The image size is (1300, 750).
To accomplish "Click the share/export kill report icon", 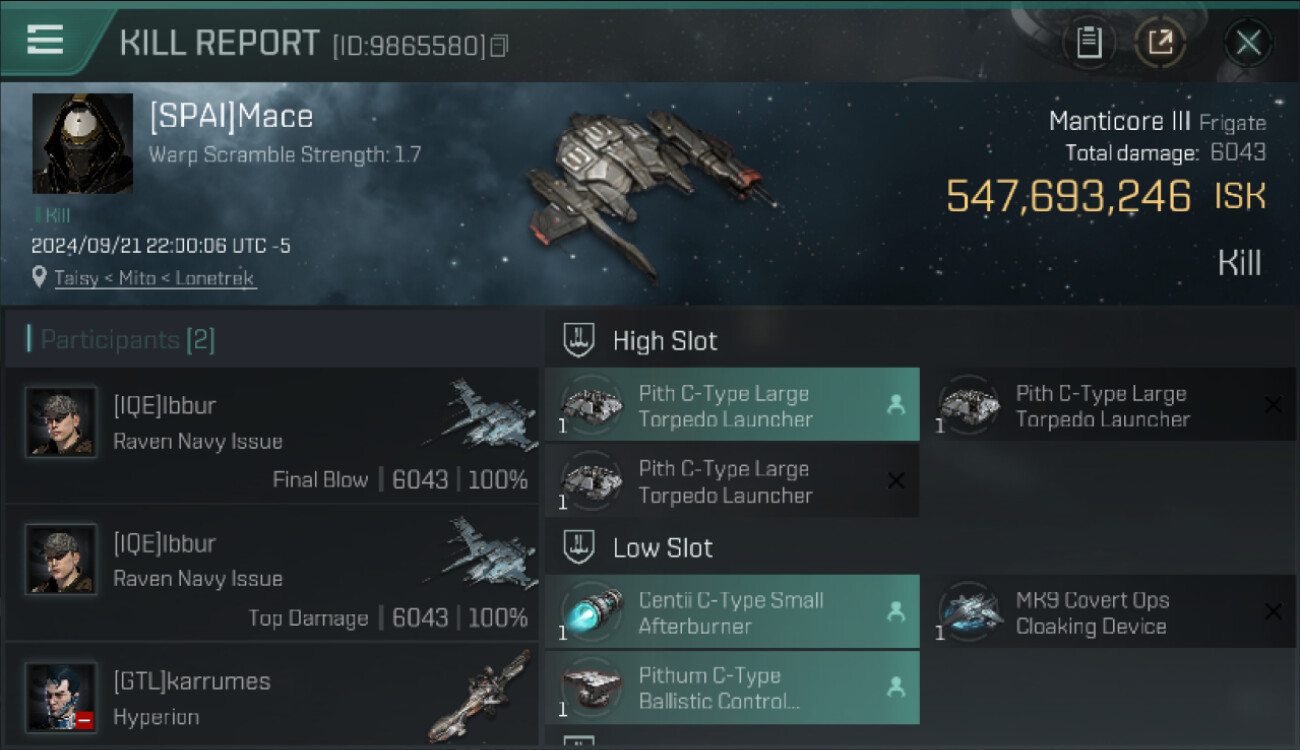I will coord(1160,43).
